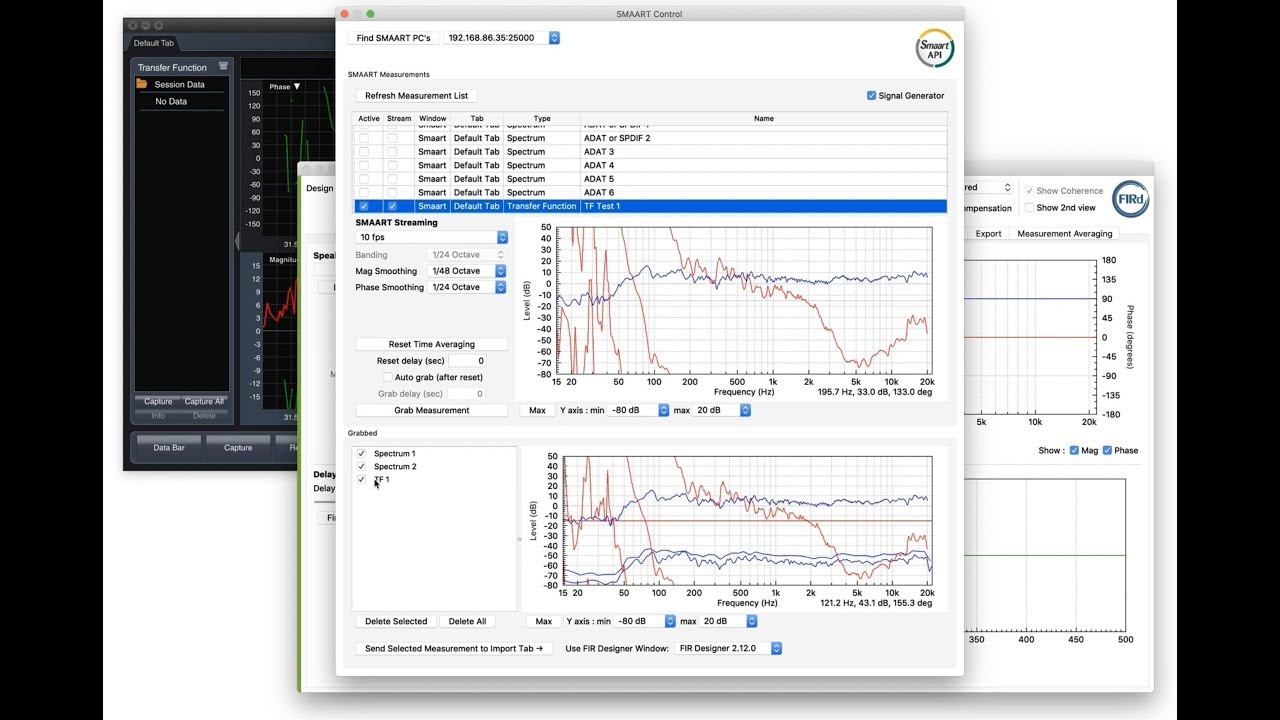1280x720 pixels.
Task: Click the panel collapse arrow in Smaart window
Action: point(237,241)
